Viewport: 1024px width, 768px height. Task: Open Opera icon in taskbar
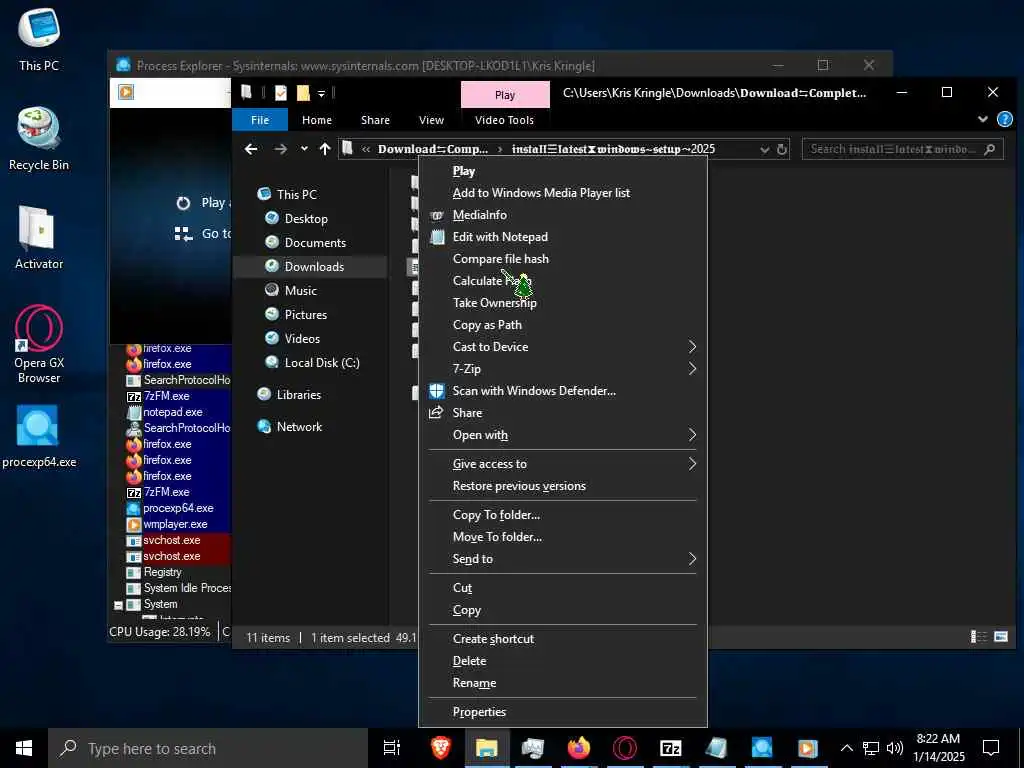pyautogui.click(x=624, y=748)
